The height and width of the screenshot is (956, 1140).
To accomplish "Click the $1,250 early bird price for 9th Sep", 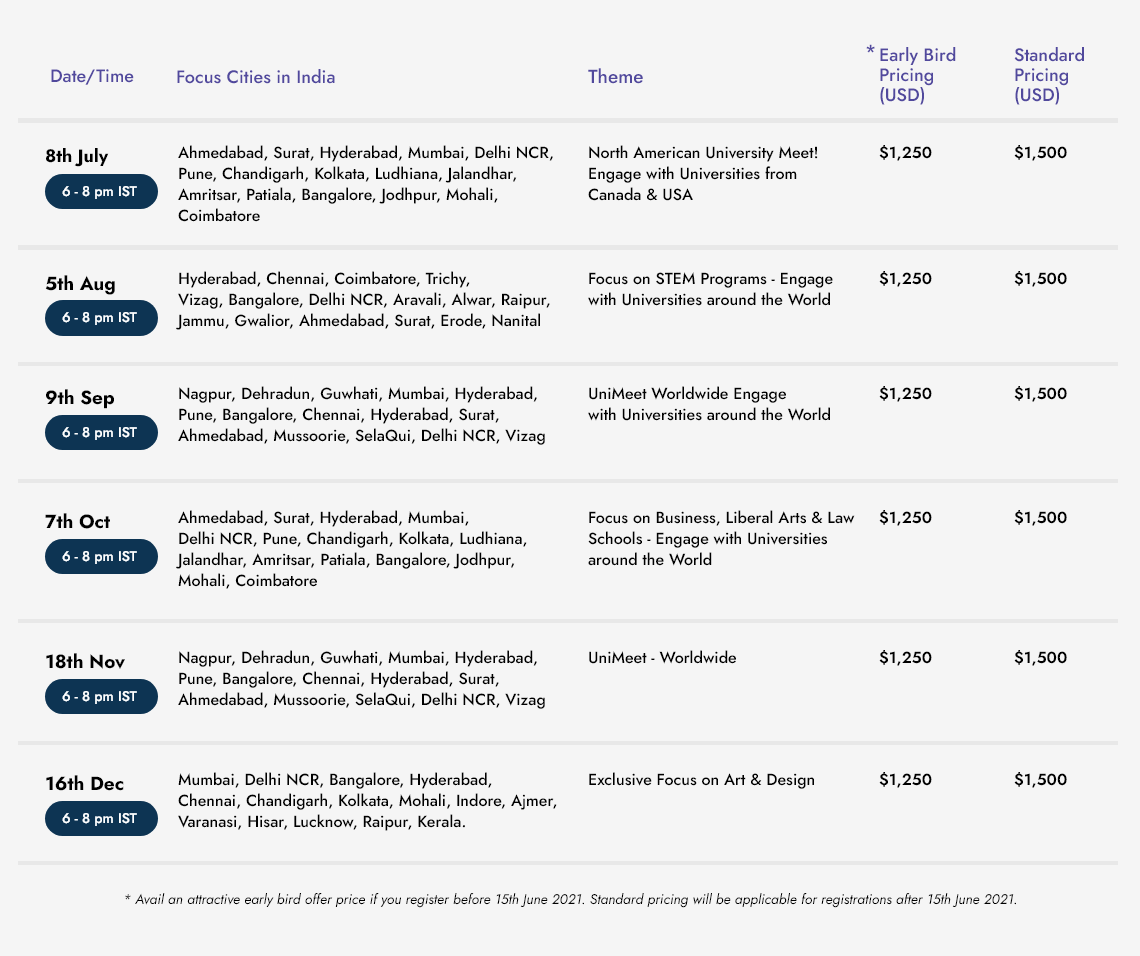I will coord(905,394).
